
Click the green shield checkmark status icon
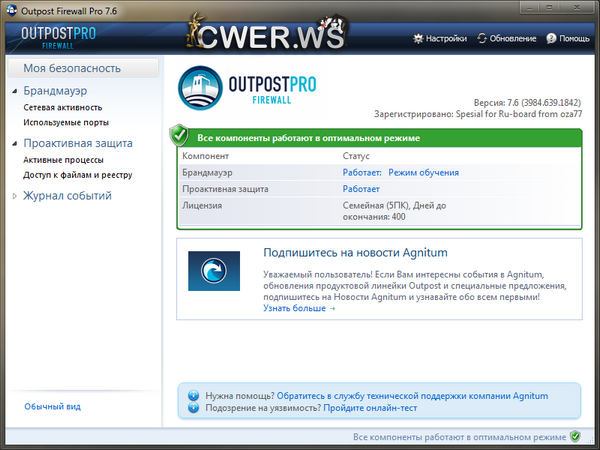click(x=180, y=136)
